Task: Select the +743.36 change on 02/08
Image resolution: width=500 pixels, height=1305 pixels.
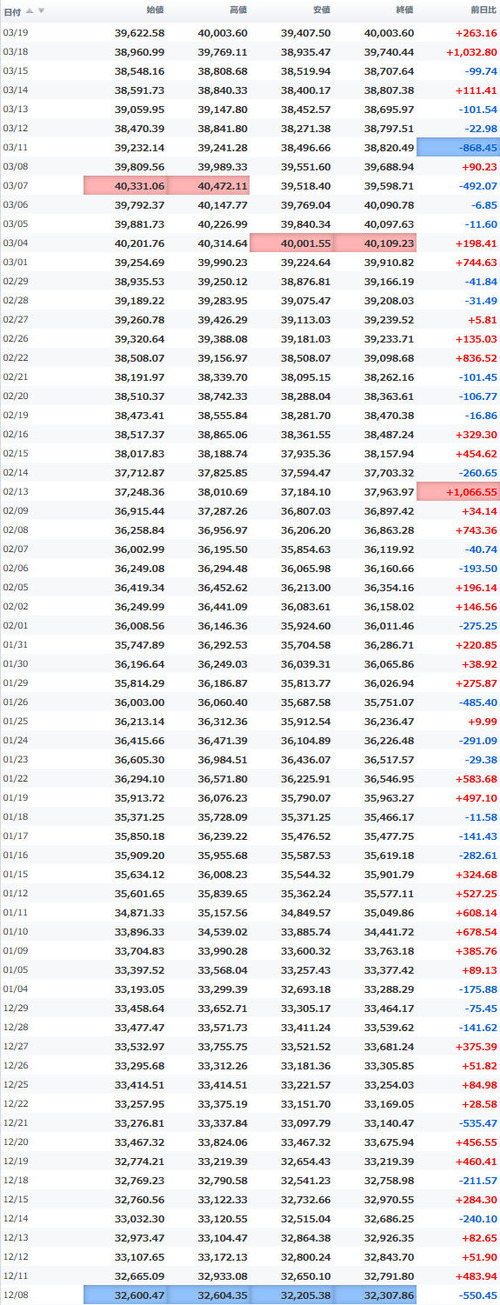Action: (476, 530)
